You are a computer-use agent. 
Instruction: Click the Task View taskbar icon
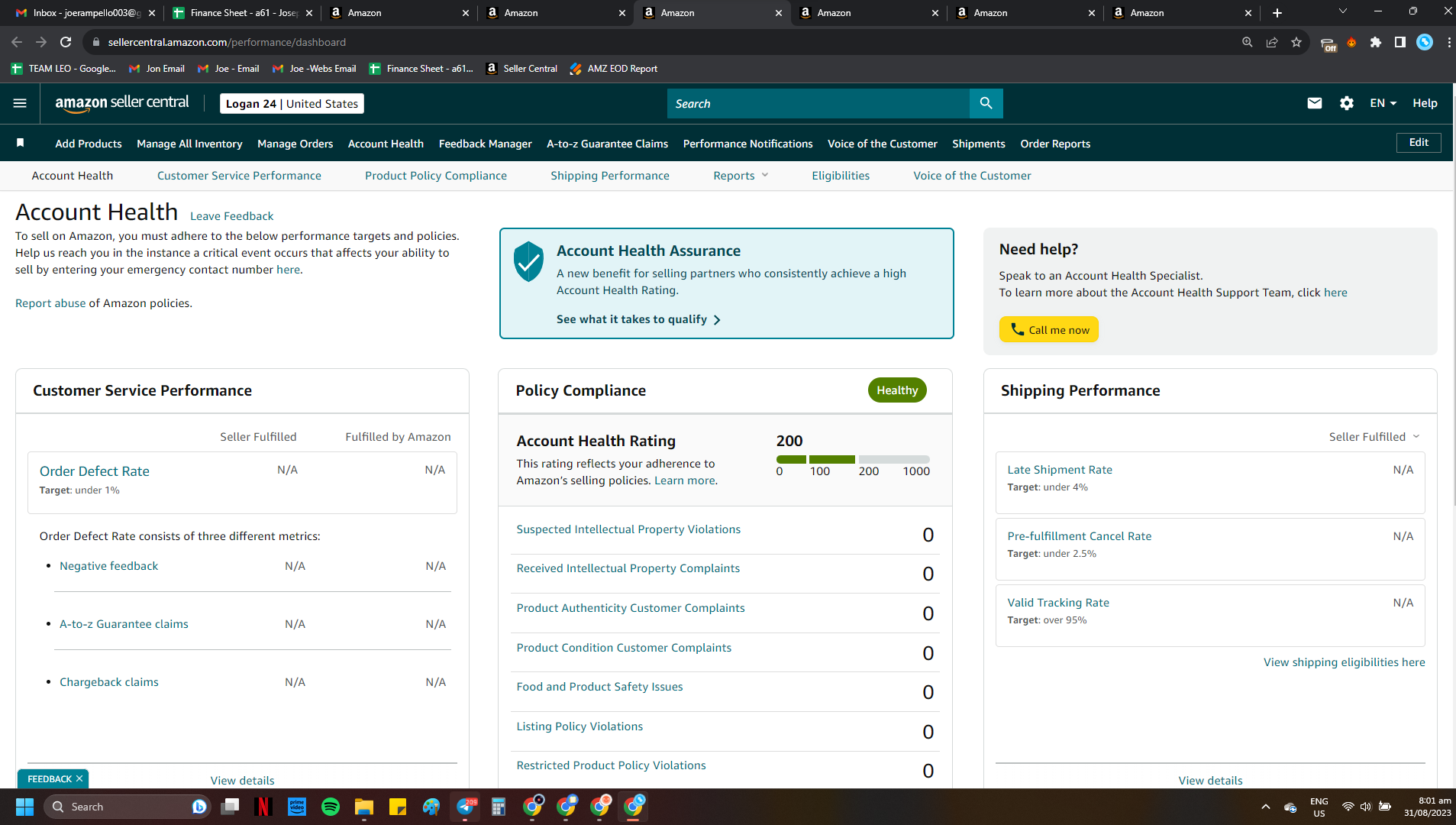point(230,807)
